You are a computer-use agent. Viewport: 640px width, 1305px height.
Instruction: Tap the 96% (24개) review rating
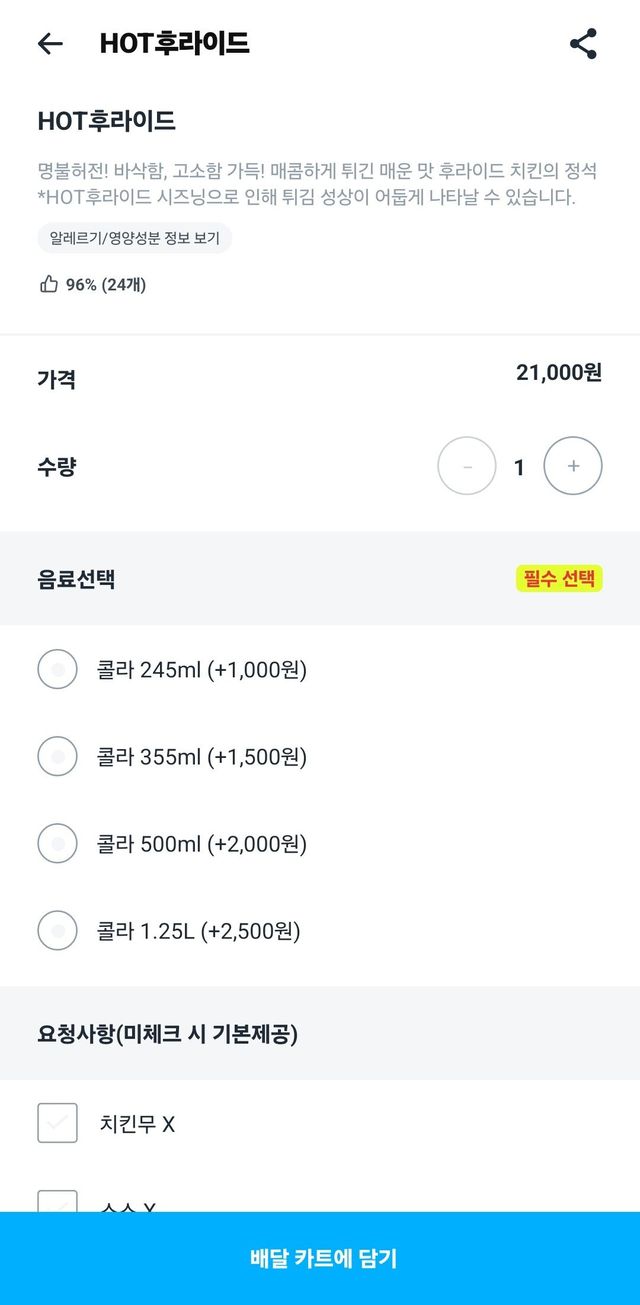(106, 285)
